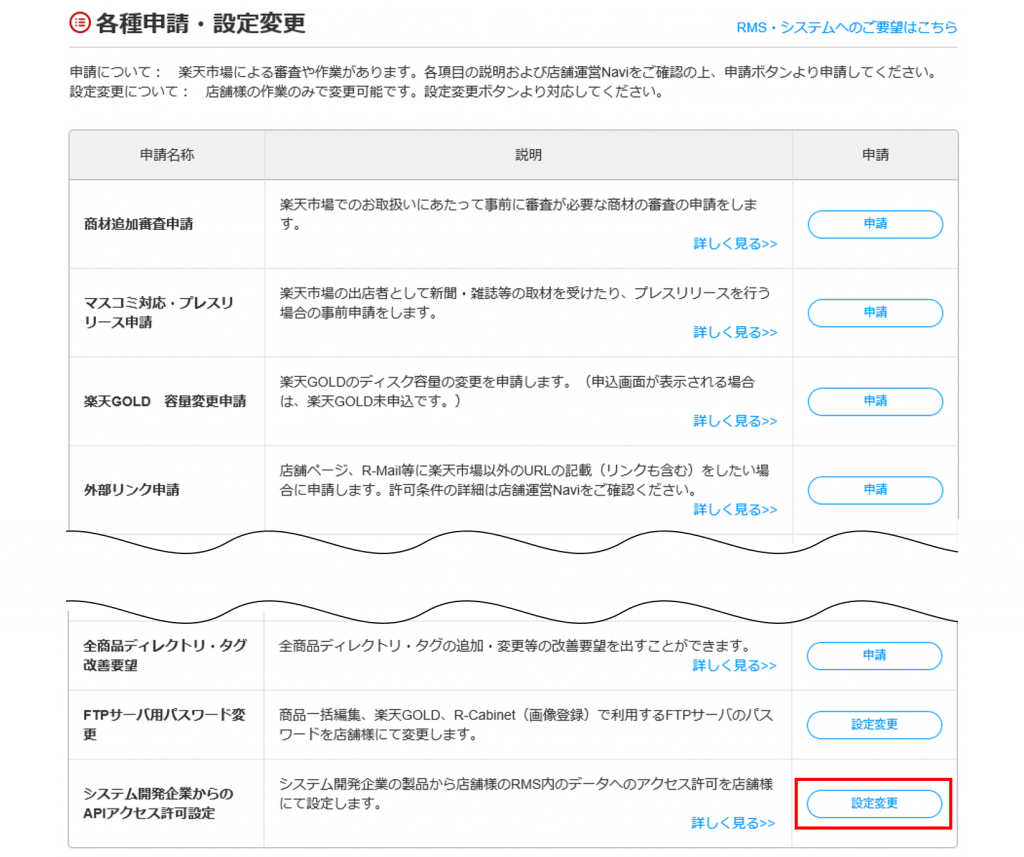Click the 各種申請・設定変更 heading text

point(200,24)
